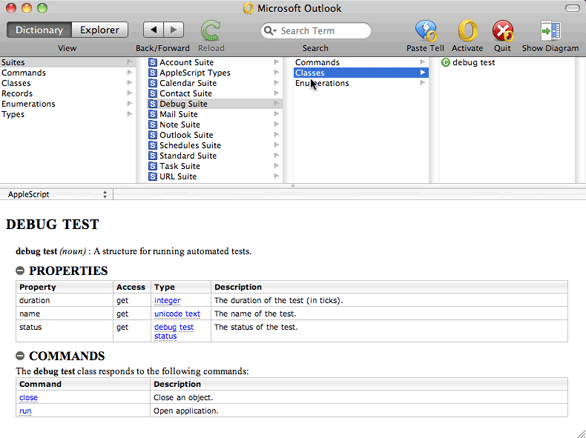Click the URL Suite S icon
The width and height of the screenshot is (586, 438).
tap(152, 176)
